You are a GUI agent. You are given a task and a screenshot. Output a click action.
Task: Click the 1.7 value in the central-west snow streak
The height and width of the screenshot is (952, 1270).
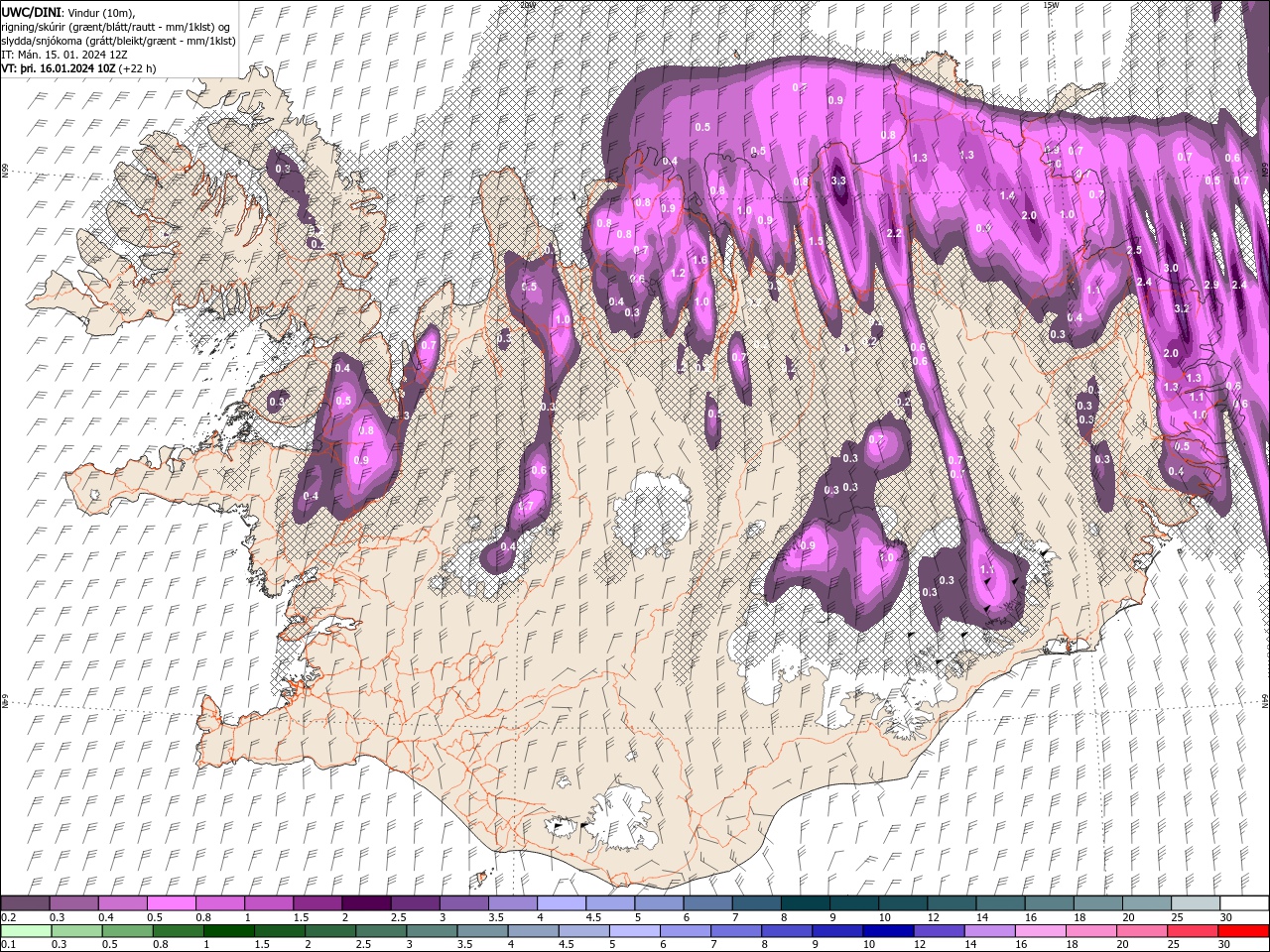pos(526,506)
